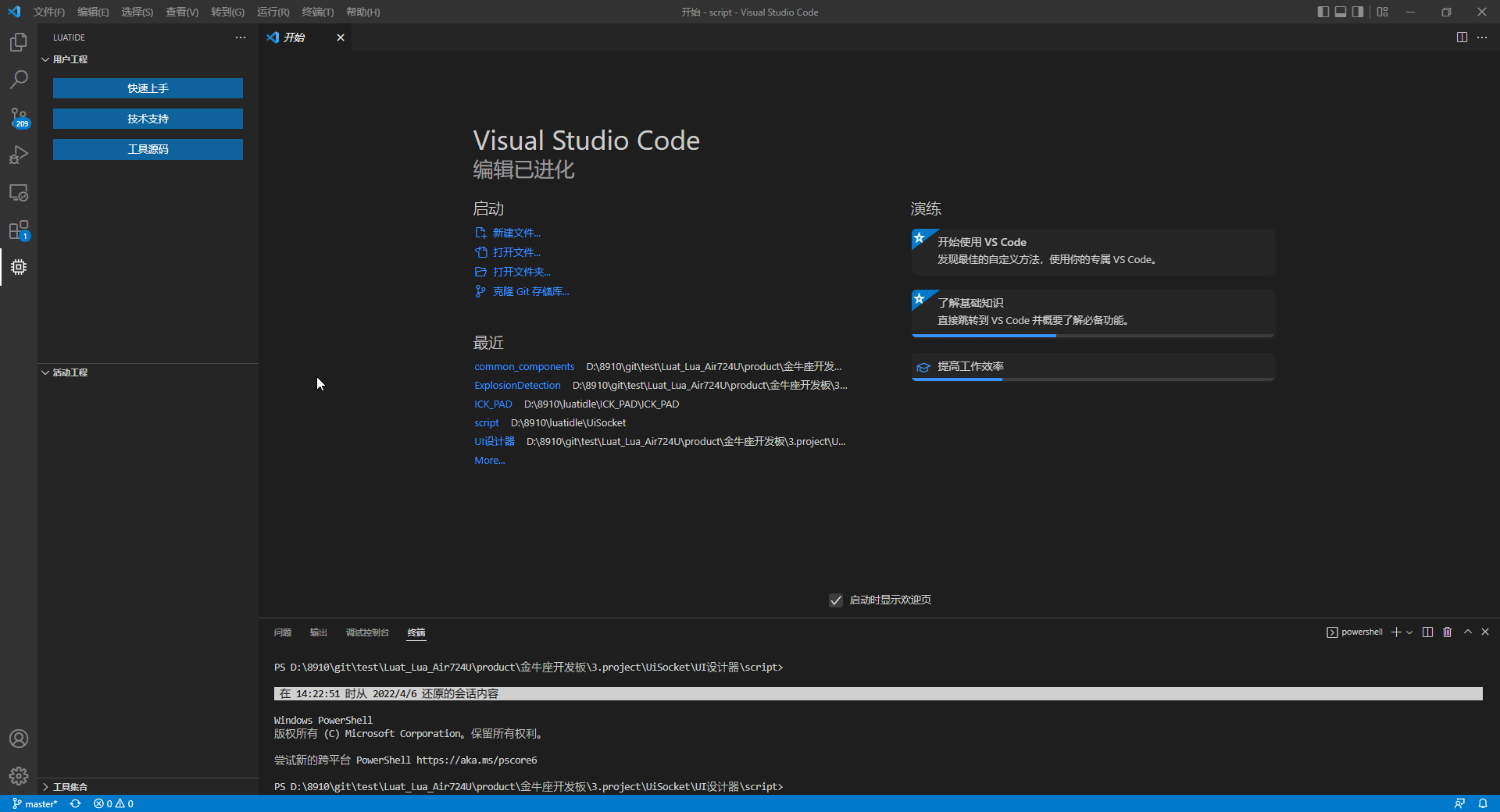
Task: Toggle 启动时显示欢迎页 checkbox
Action: [x=836, y=600]
